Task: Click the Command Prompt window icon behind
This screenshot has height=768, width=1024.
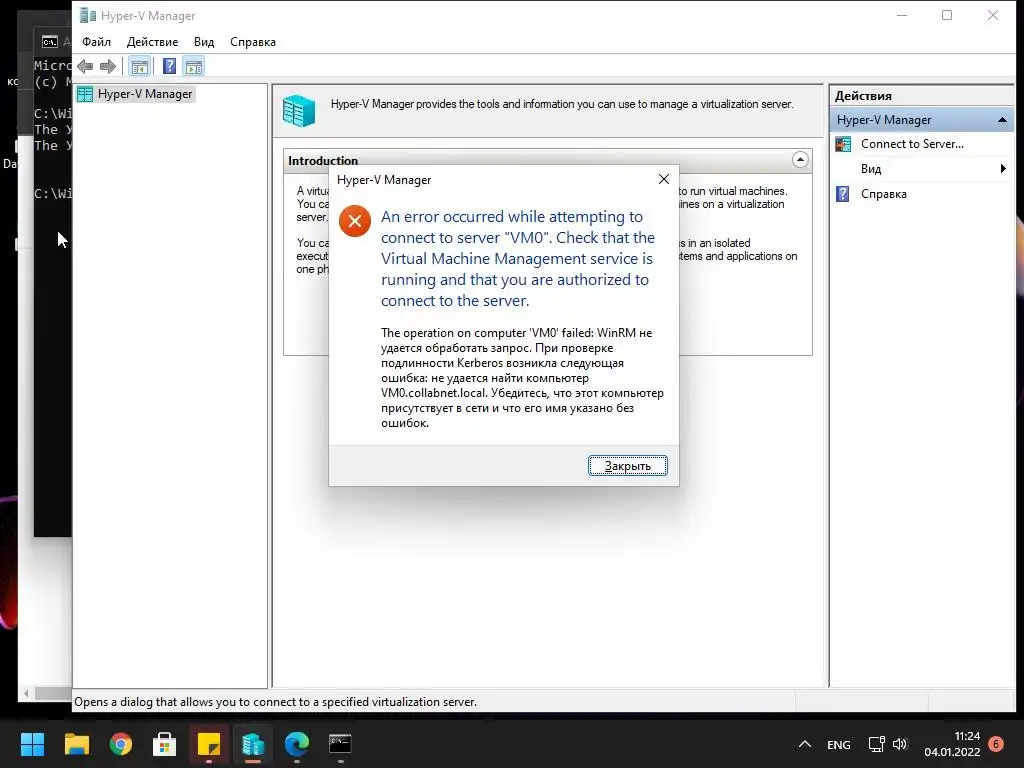Action: tap(50, 42)
